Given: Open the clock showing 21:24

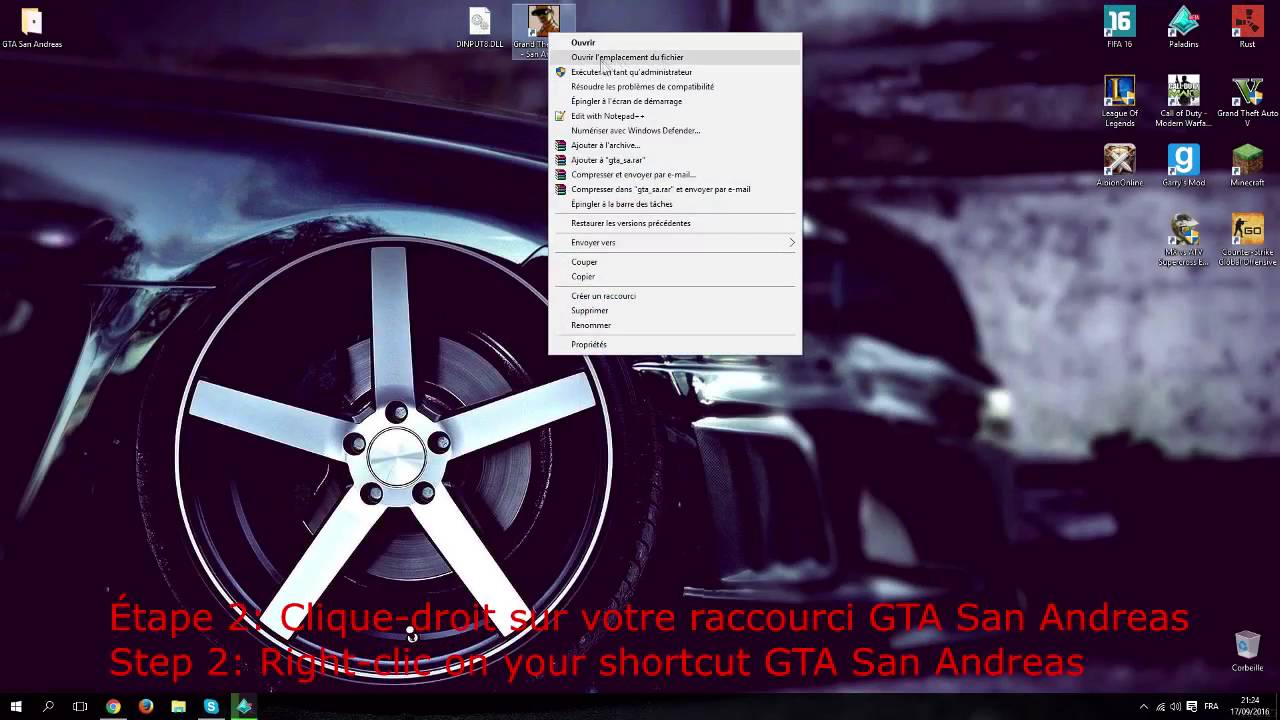Looking at the screenshot, I should coord(1250,706).
